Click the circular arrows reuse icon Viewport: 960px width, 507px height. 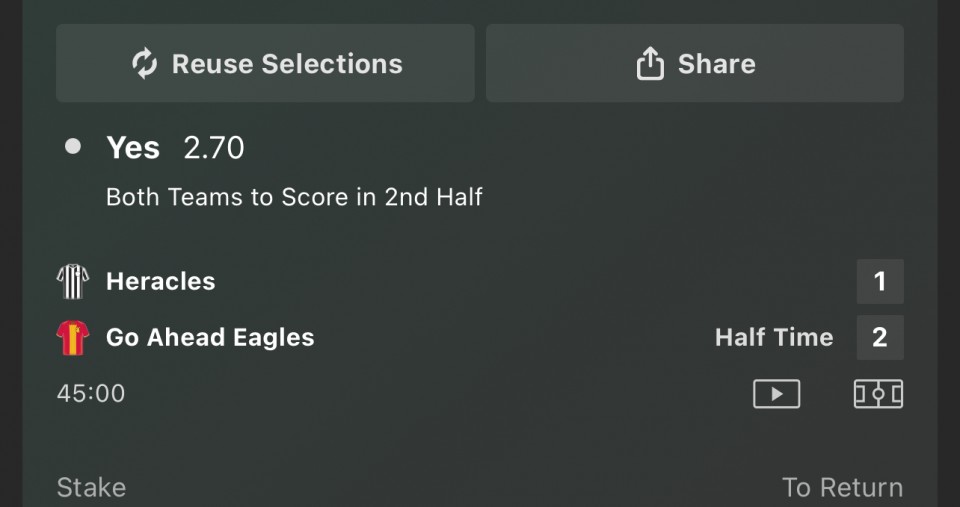[145, 64]
